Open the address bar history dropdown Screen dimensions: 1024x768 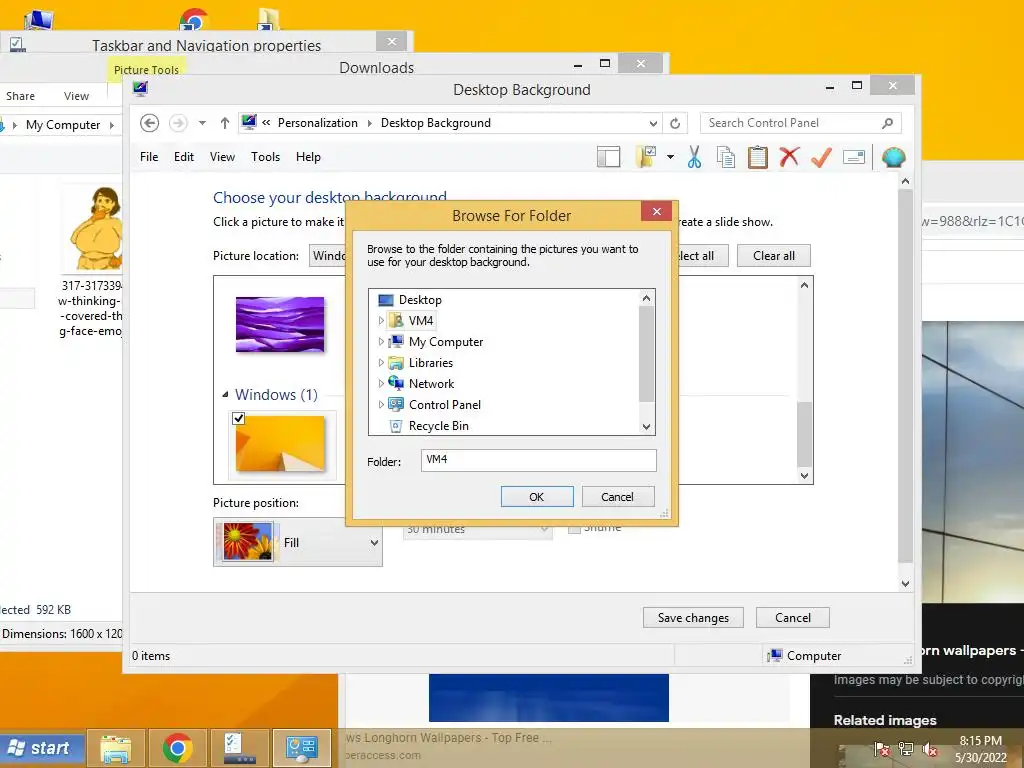pyautogui.click(x=653, y=123)
